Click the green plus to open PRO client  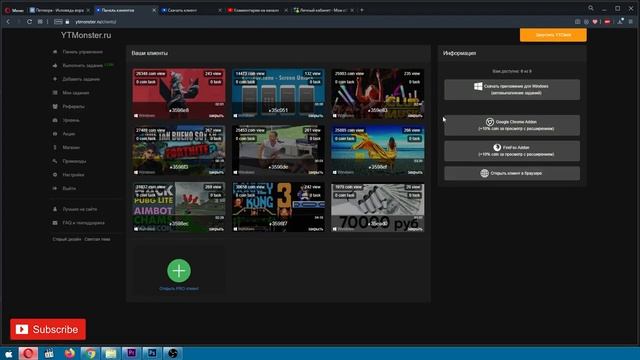179,270
